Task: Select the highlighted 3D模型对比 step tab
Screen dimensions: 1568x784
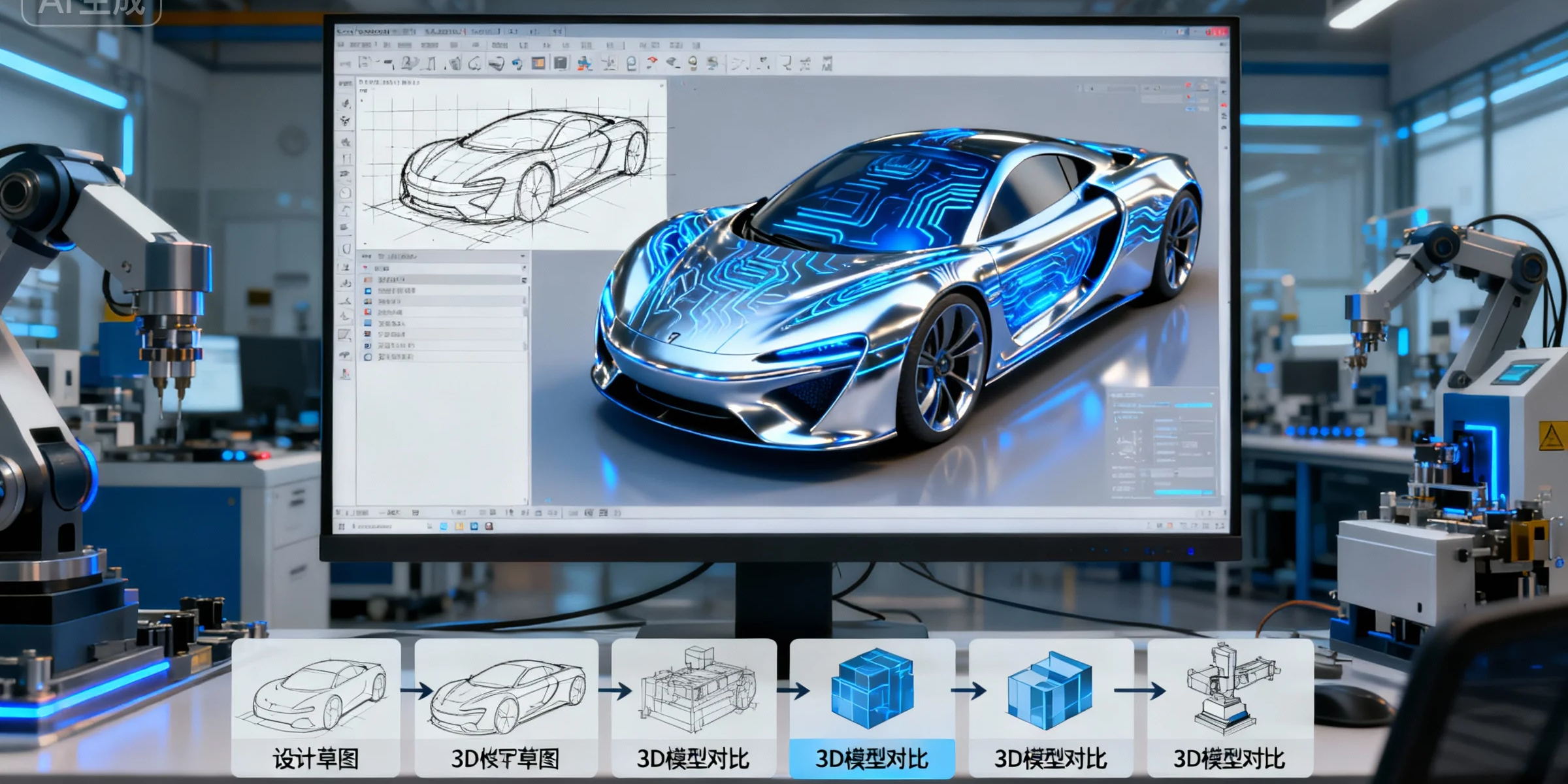Action: click(872, 758)
